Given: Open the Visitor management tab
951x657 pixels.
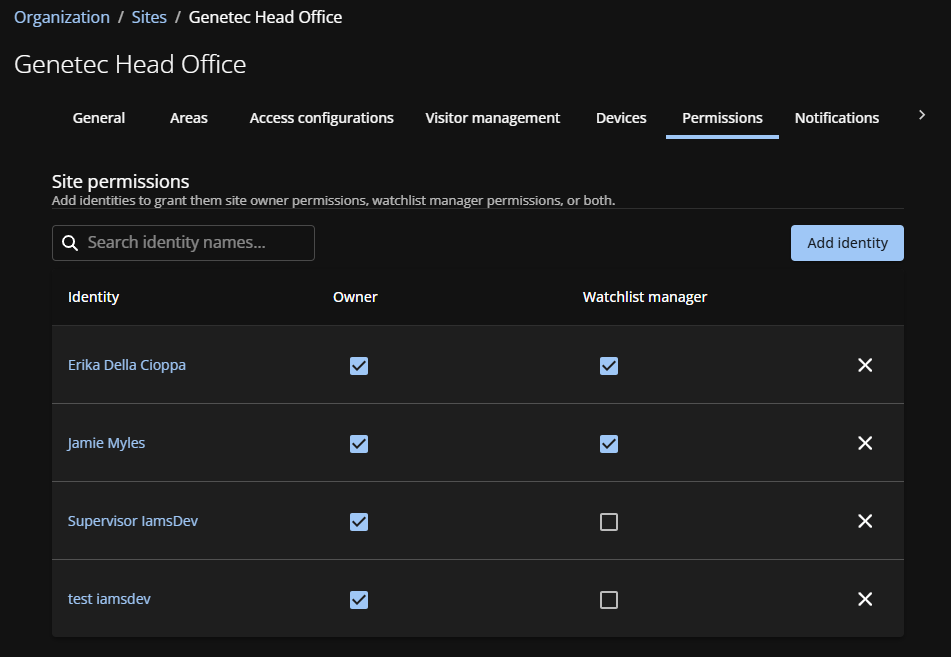Looking at the screenshot, I should (492, 118).
